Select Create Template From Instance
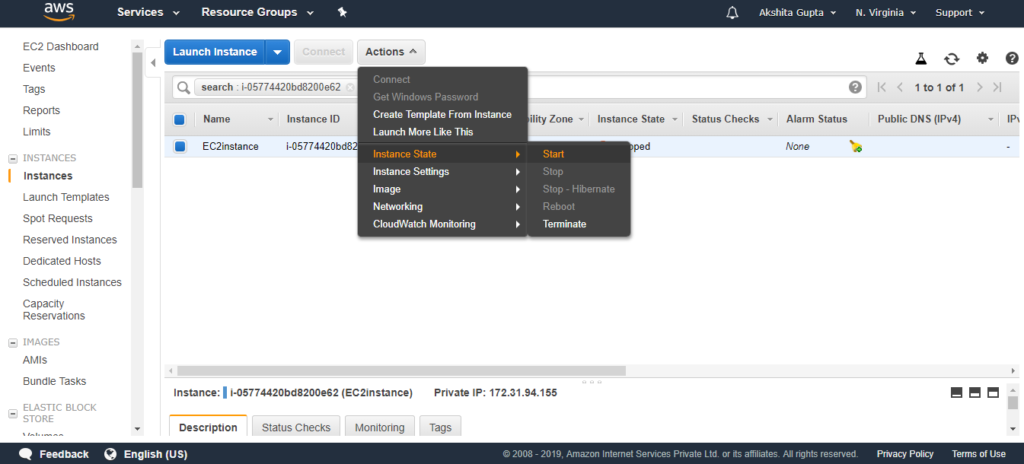1024x464 pixels. point(442,114)
